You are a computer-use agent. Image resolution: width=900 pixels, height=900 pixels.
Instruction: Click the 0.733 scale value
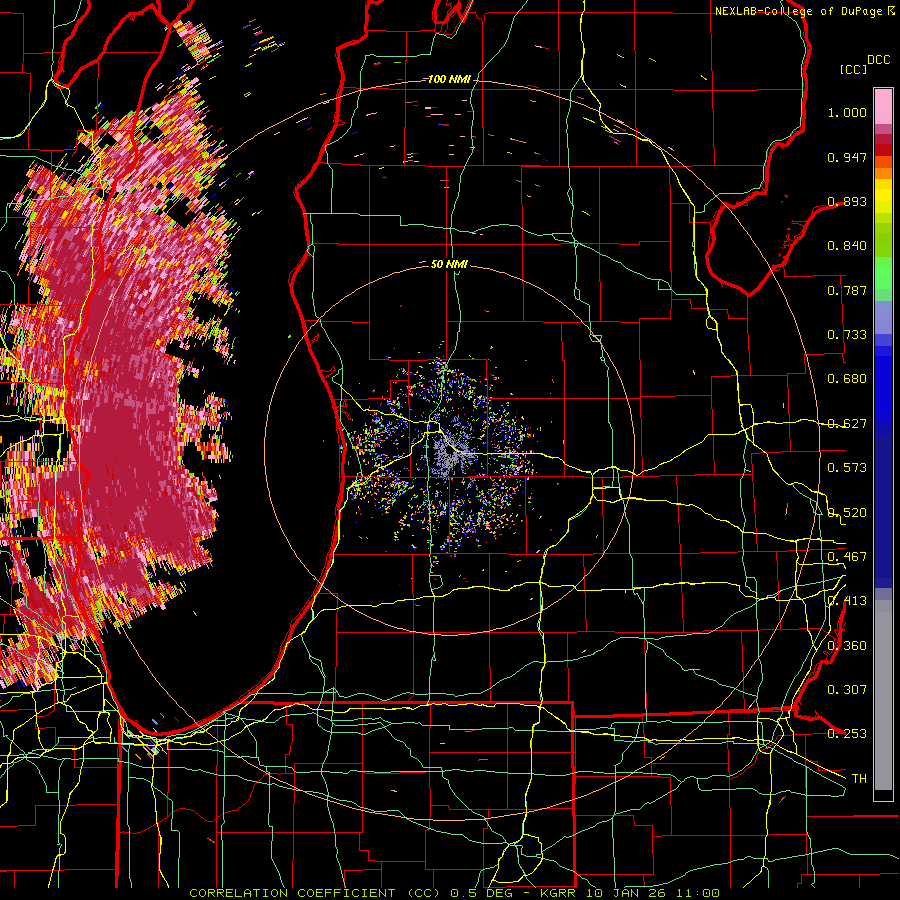click(847, 335)
